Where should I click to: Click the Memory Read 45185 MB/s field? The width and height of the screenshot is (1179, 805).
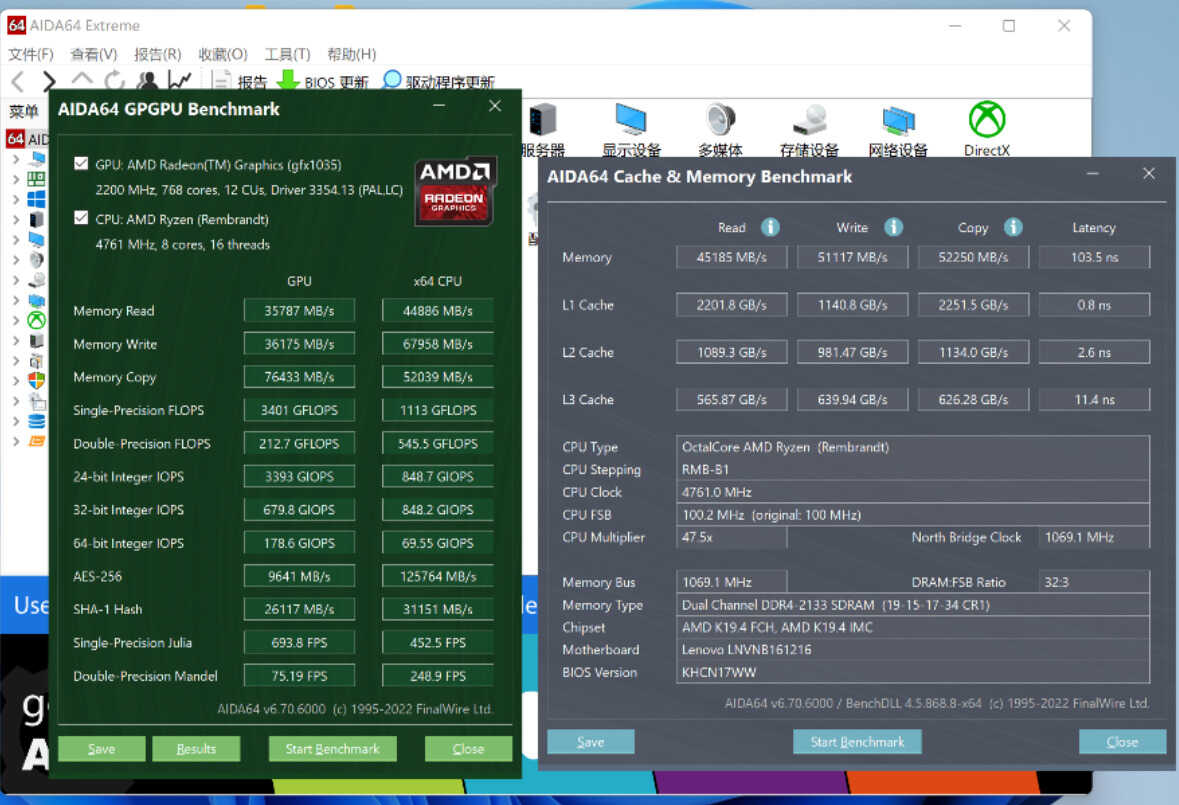732,257
